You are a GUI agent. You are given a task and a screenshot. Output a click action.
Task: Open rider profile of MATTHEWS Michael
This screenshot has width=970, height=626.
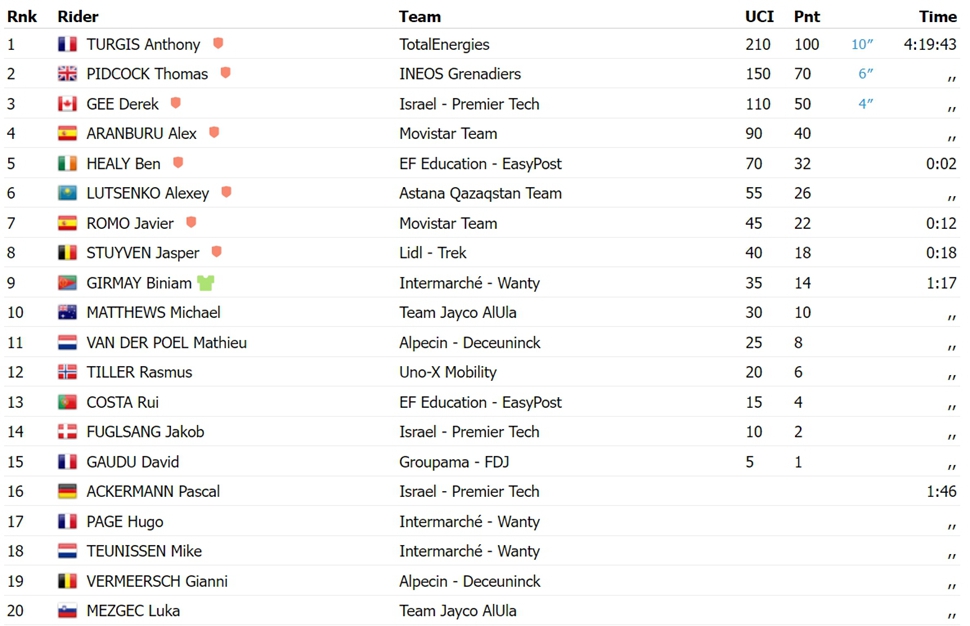153,312
